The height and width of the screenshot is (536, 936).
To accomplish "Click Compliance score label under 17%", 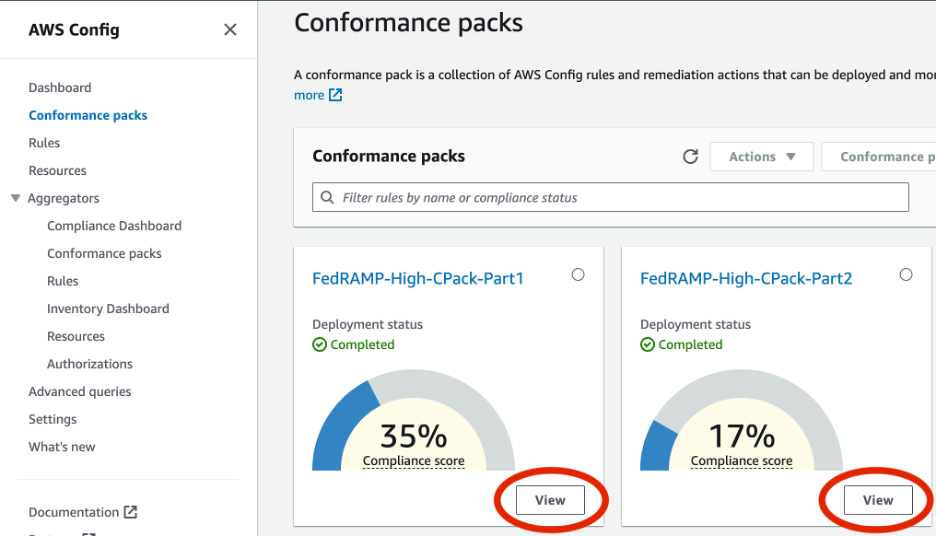I will point(741,461).
